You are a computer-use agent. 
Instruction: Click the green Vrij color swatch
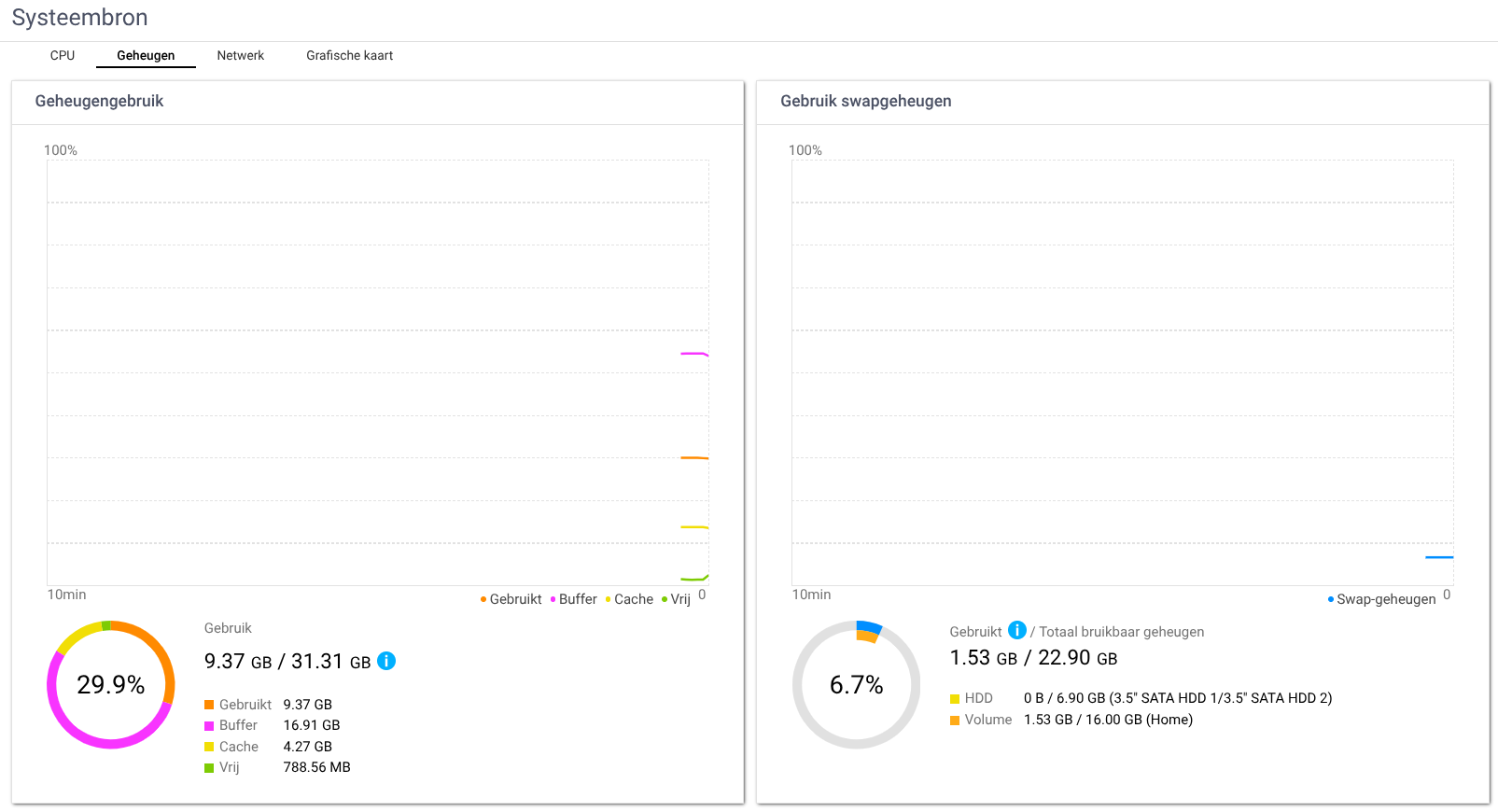click(x=209, y=768)
